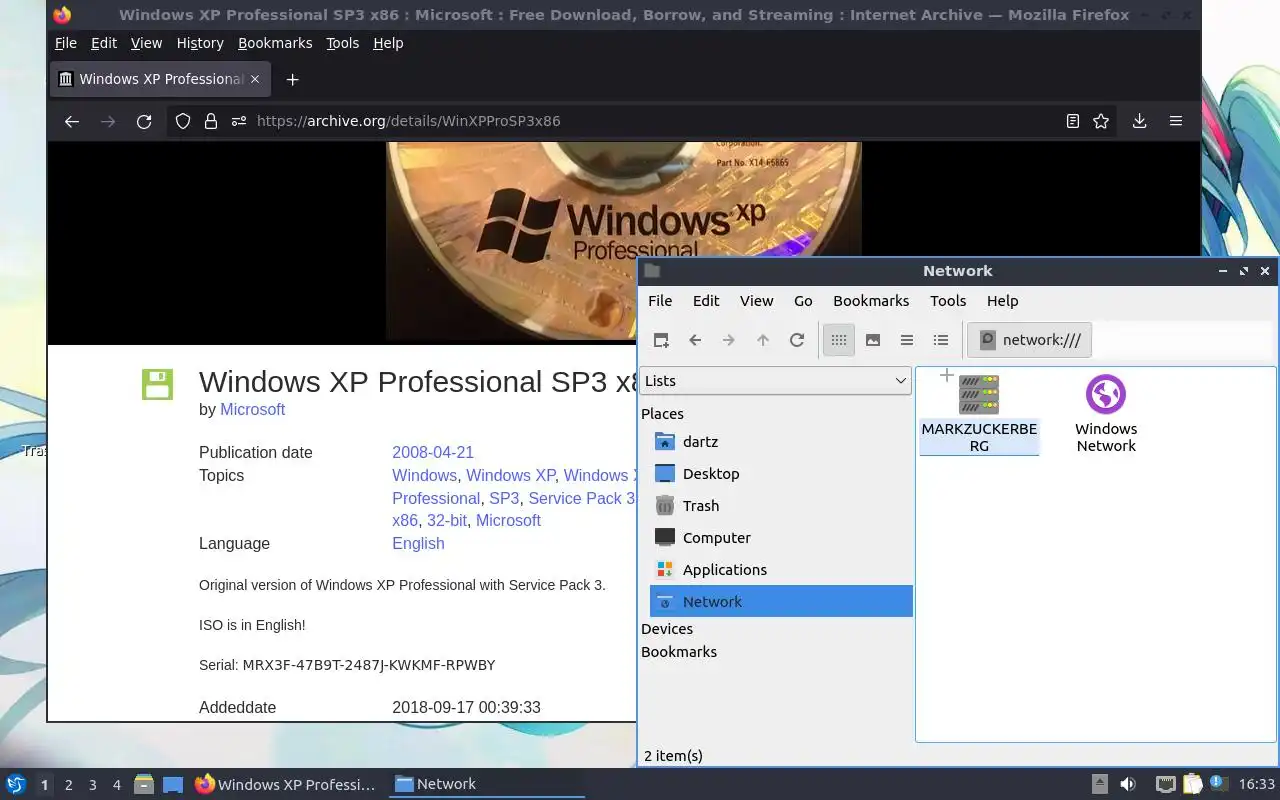Image resolution: width=1280 pixels, height=800 pixels.
Task: Open the file manager Bookmarks menu
Action: 871,301
